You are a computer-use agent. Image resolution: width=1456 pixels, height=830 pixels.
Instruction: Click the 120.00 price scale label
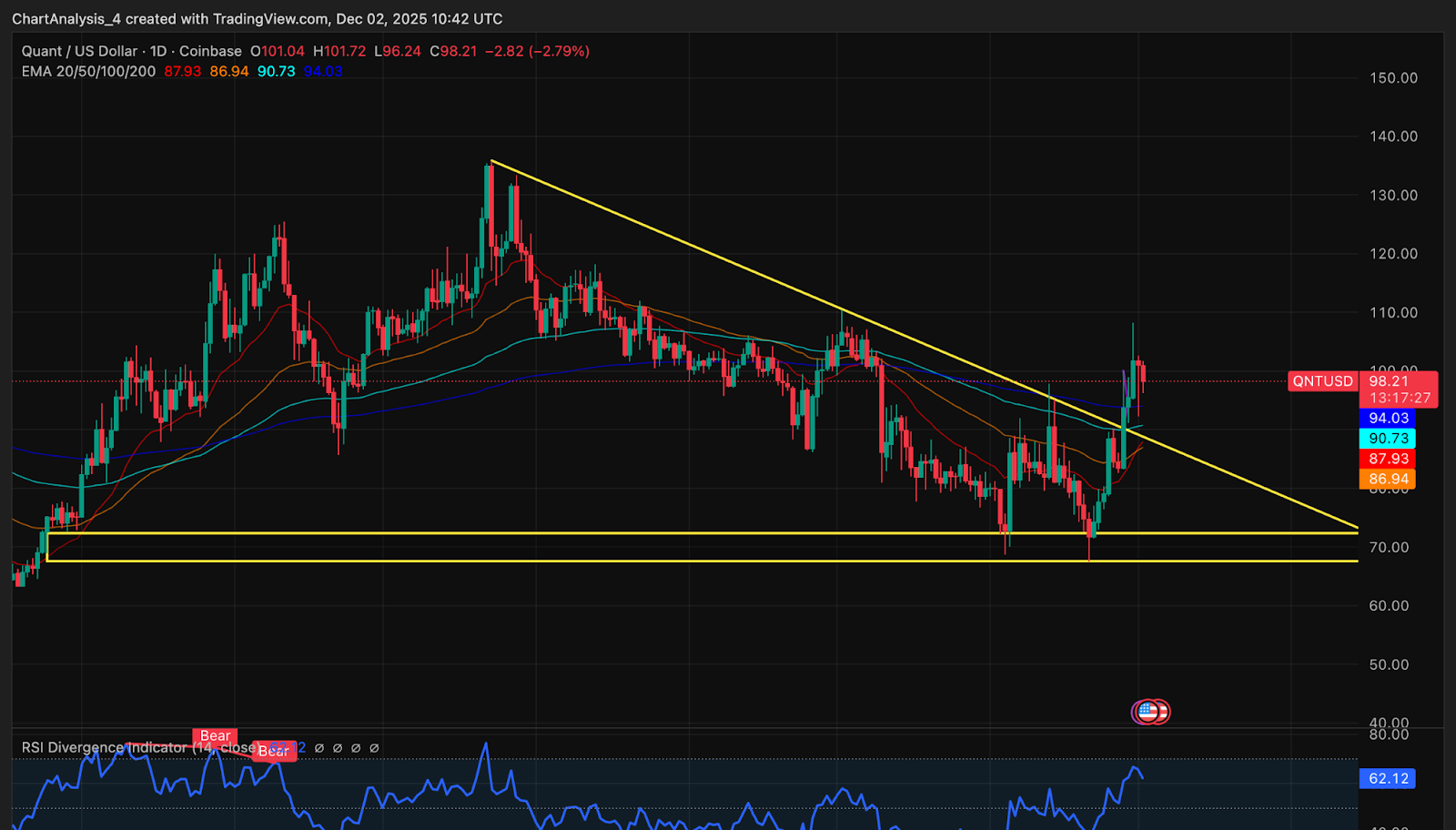point(1393,254)
